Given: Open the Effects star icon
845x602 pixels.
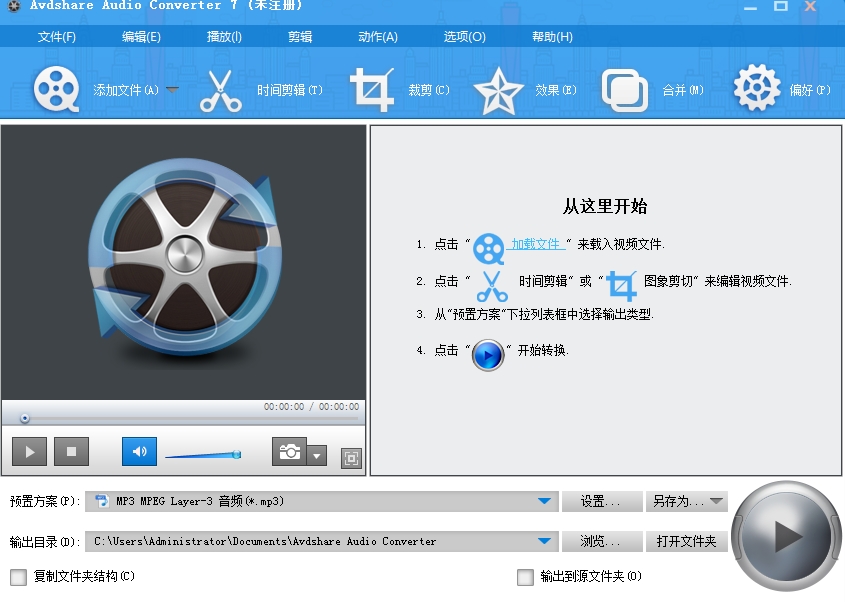Looking at the screenshot, I should [498, 91].
